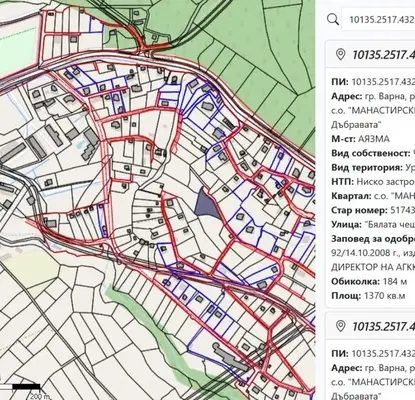Image resolution: width=415 pixels, height=400 pixels.
Task: Click the search field containing 10135.2517.432
Action: [x=379, y=19]
